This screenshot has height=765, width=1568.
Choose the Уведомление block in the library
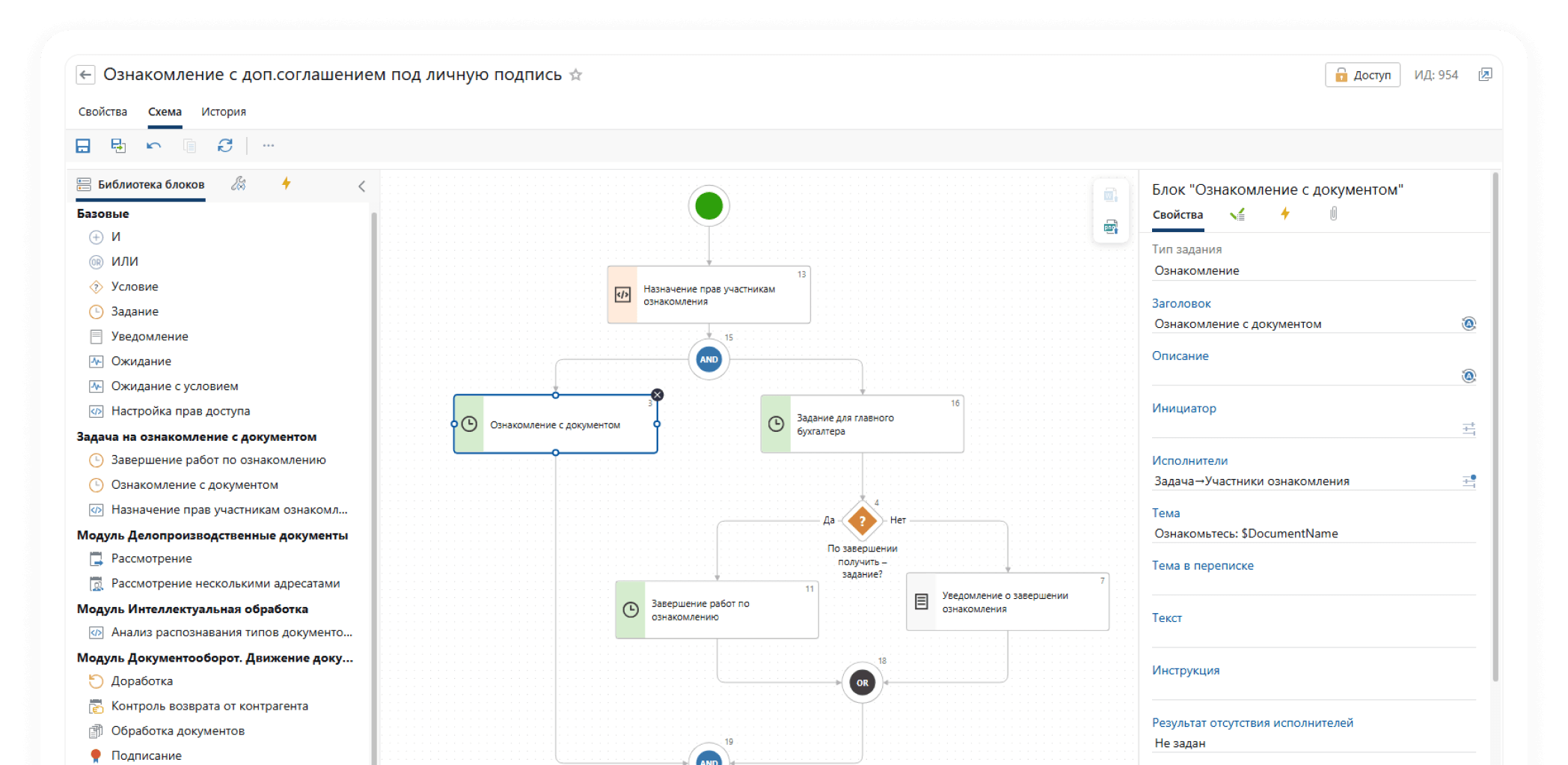coord(149,336)
